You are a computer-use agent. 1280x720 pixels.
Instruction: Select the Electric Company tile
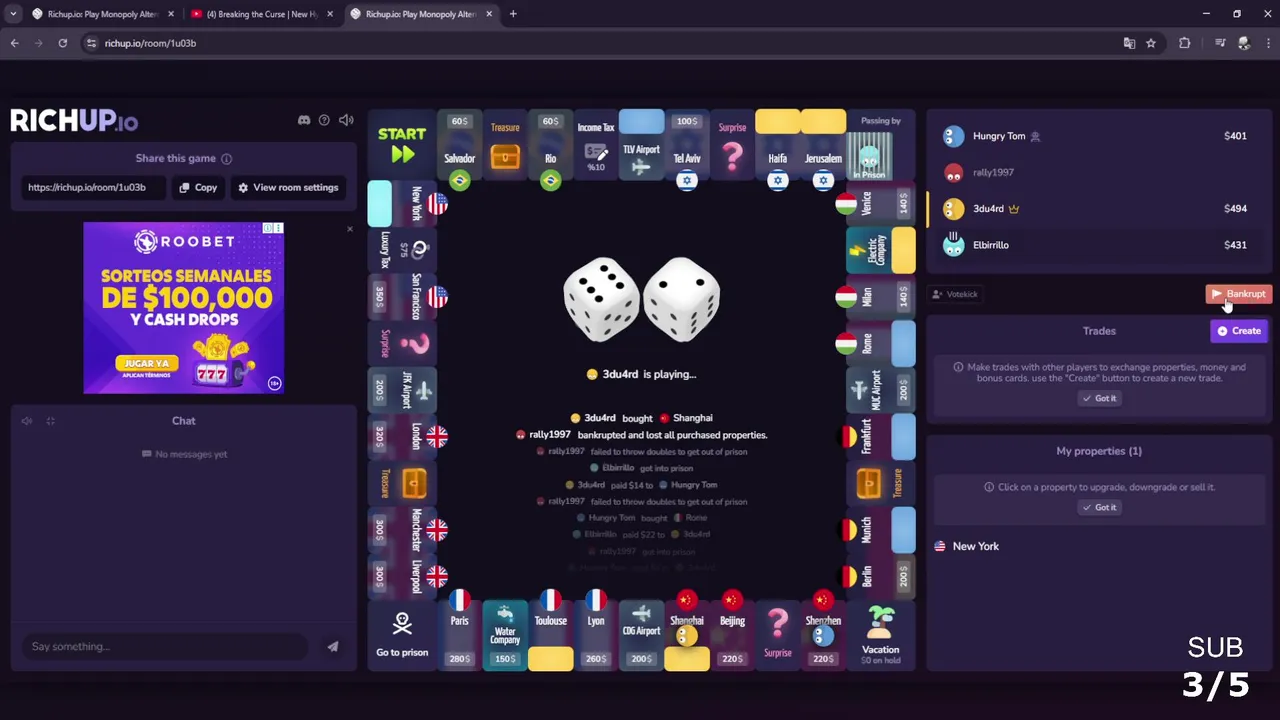coord(881,250)
